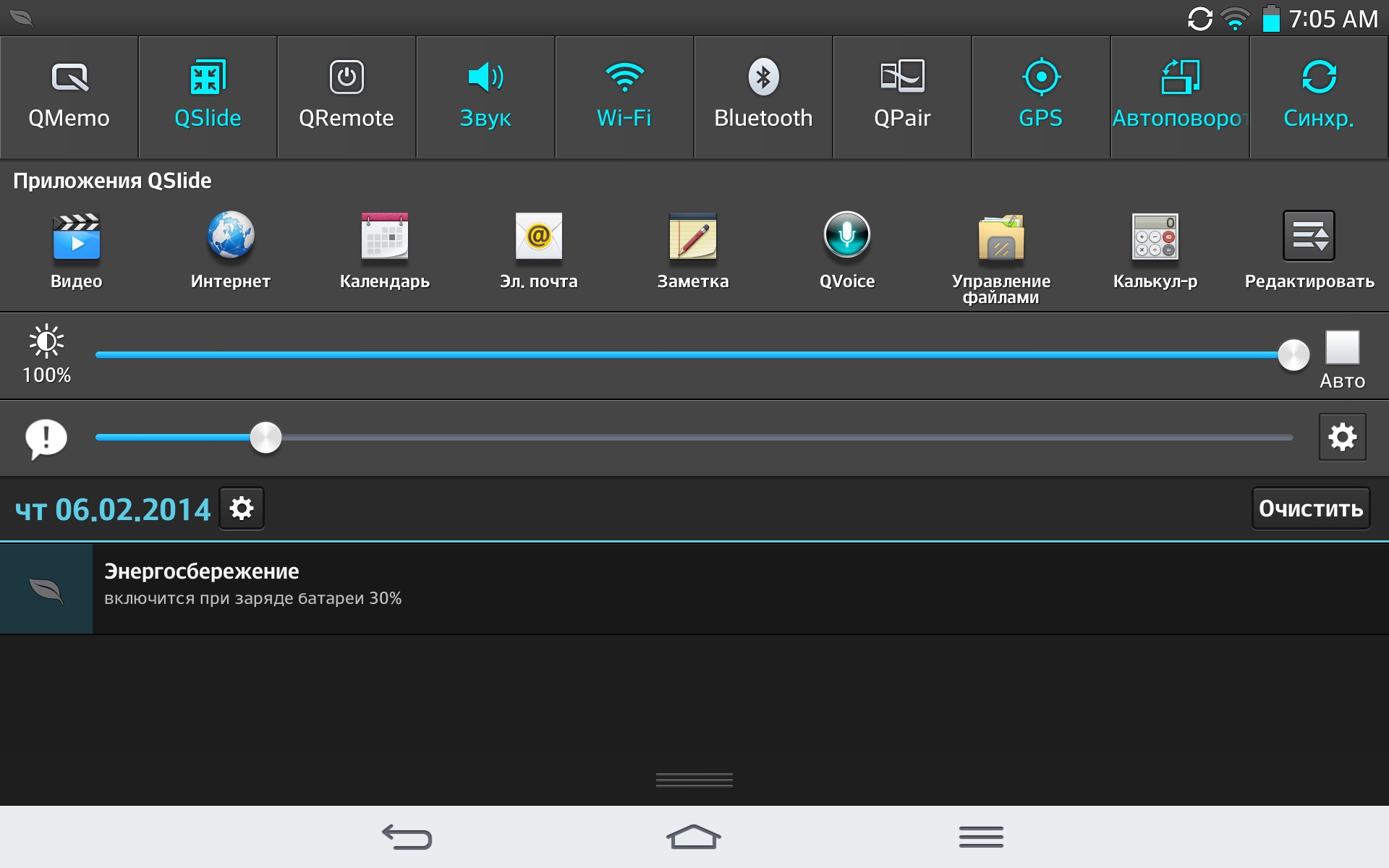Open the File Manager folder icon

[x=1001, y=237]
